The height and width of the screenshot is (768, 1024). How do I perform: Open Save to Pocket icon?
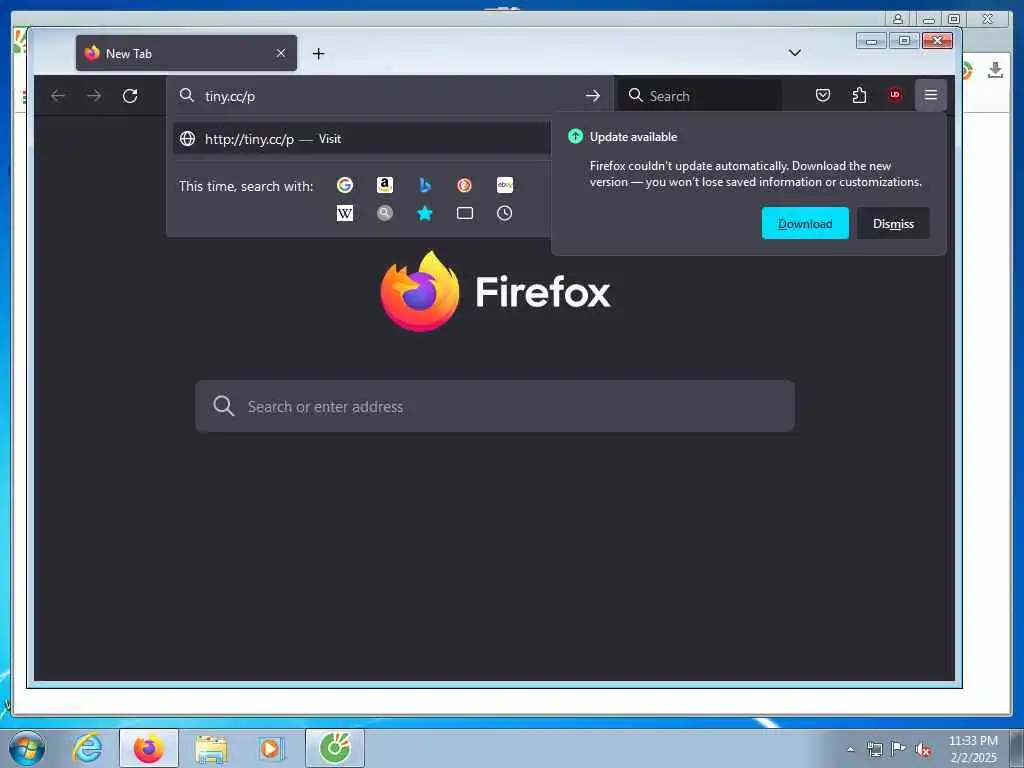(x=823, y=95)
